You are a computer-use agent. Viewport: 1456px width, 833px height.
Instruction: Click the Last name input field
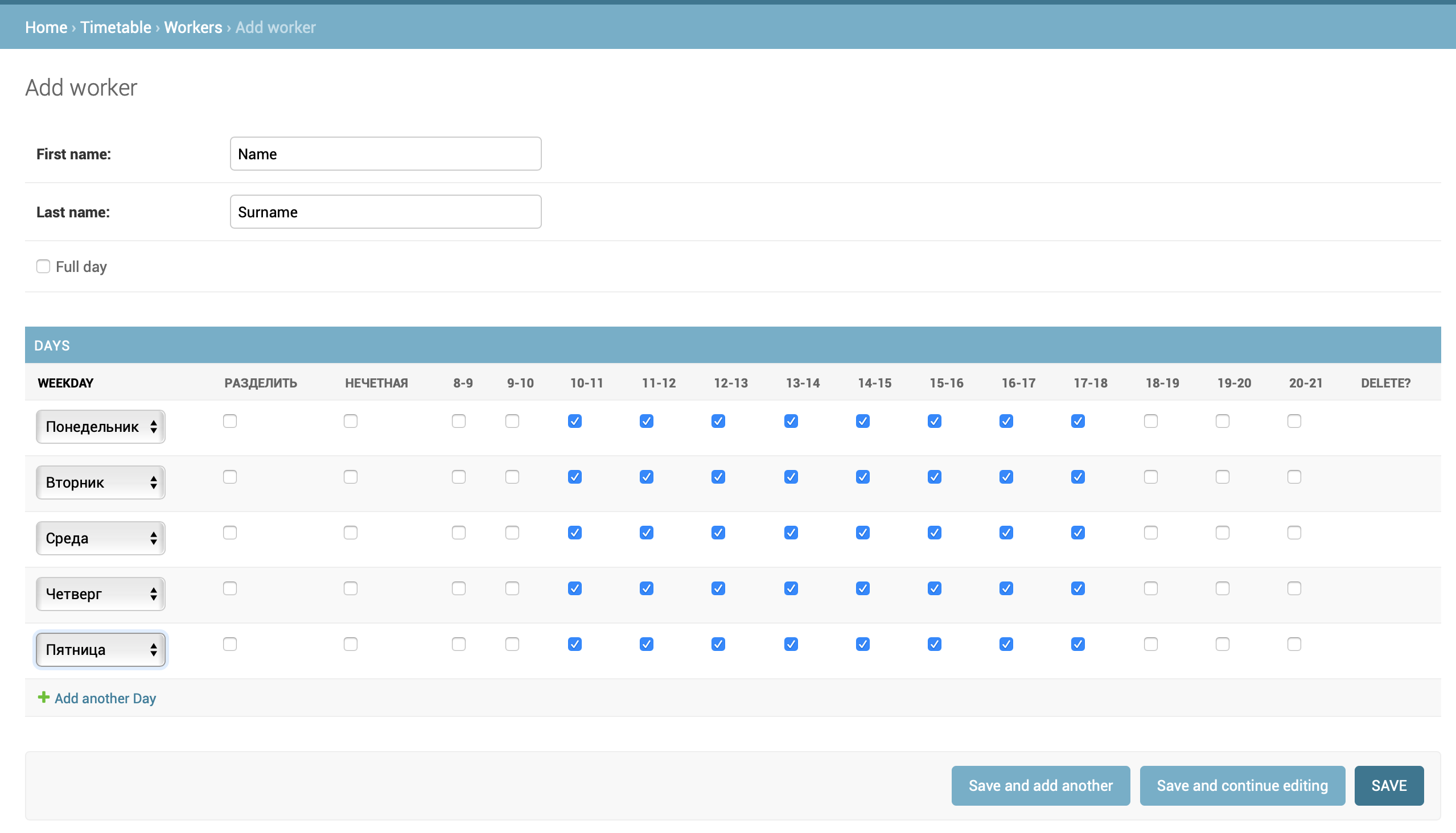[386, 212]
